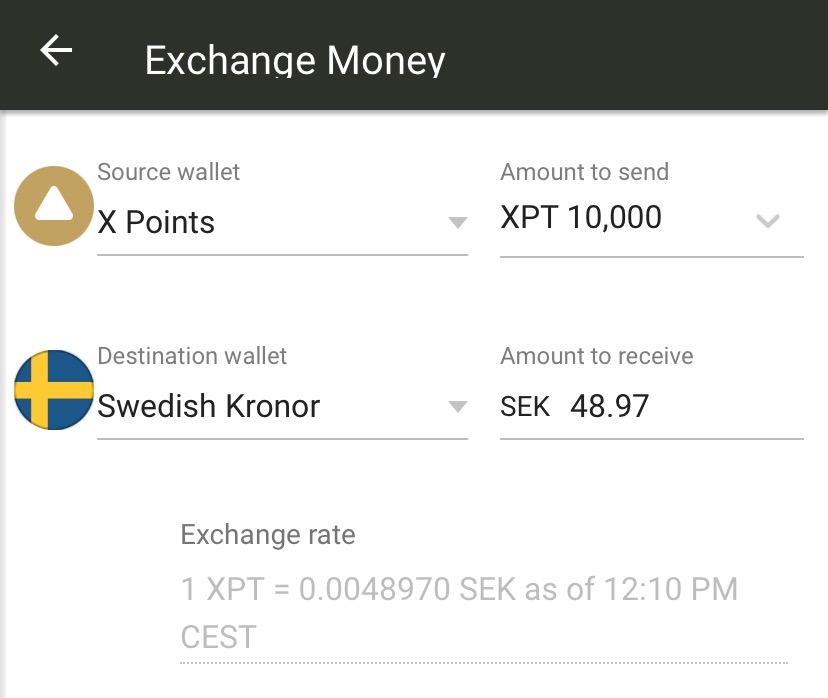
Task: Click the Amount to send label
Action: point(584,172)
